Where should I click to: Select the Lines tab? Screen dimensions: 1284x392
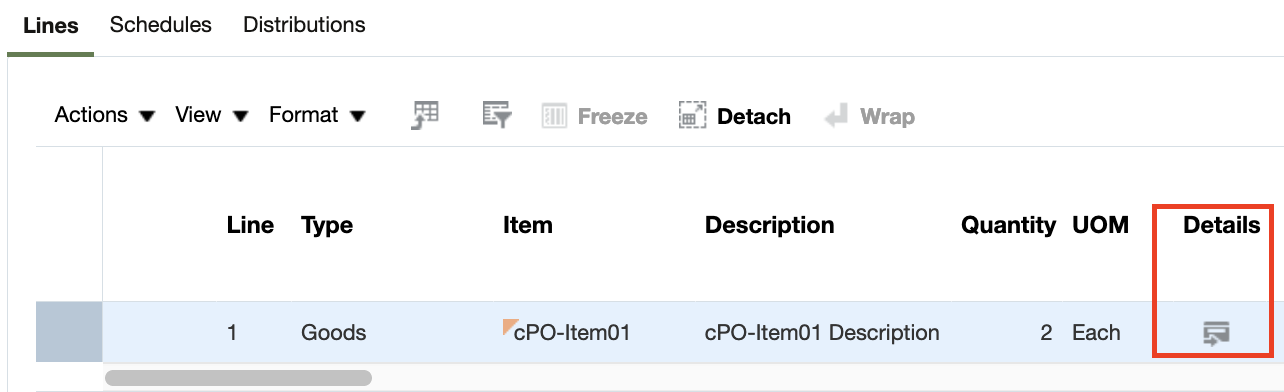51,26
